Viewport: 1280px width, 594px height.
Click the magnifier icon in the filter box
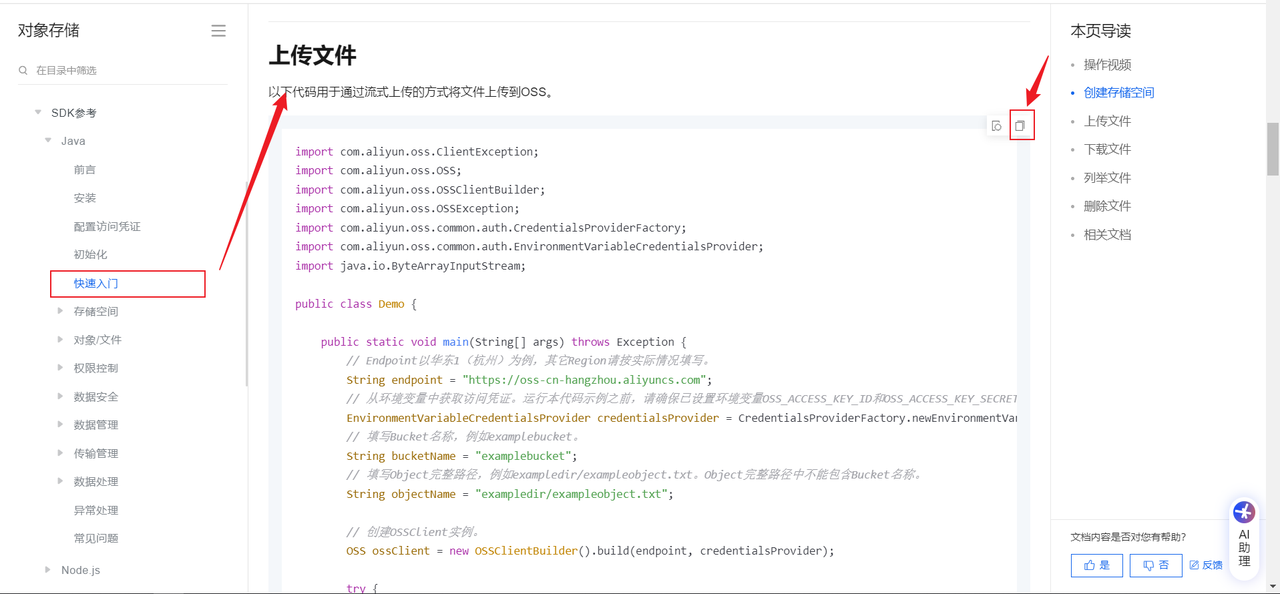click(22, 70)
